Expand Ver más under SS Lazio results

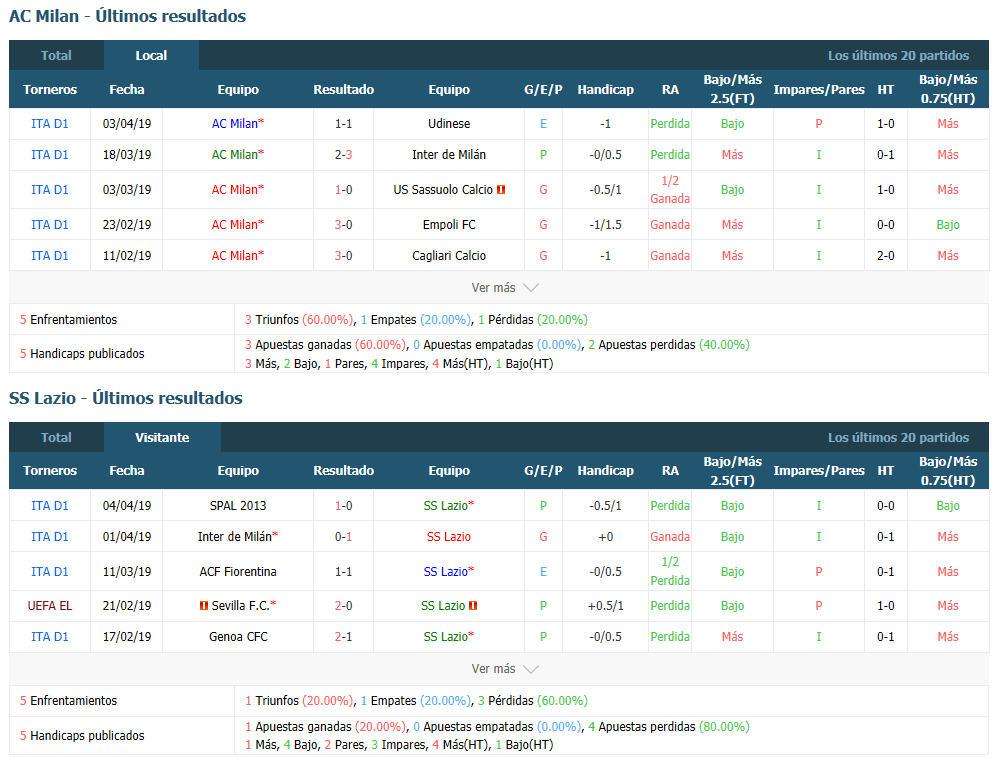504,669
